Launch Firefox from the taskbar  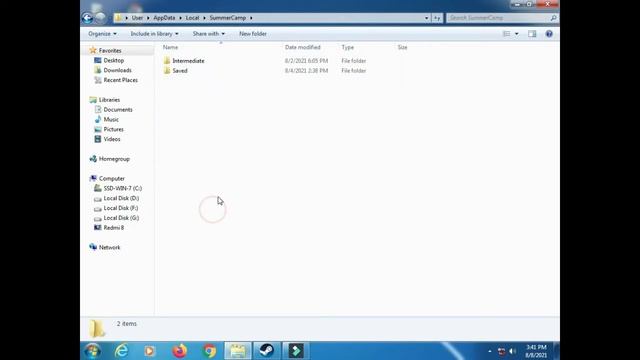pyautogui.click(x=180, y=351)
